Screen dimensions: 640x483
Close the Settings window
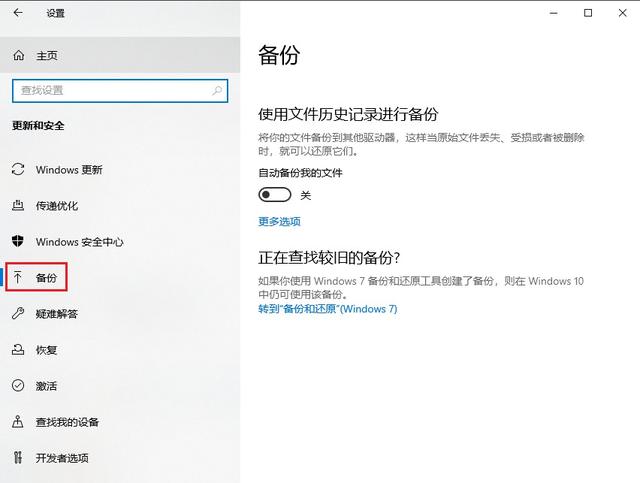tap(622, 13)
